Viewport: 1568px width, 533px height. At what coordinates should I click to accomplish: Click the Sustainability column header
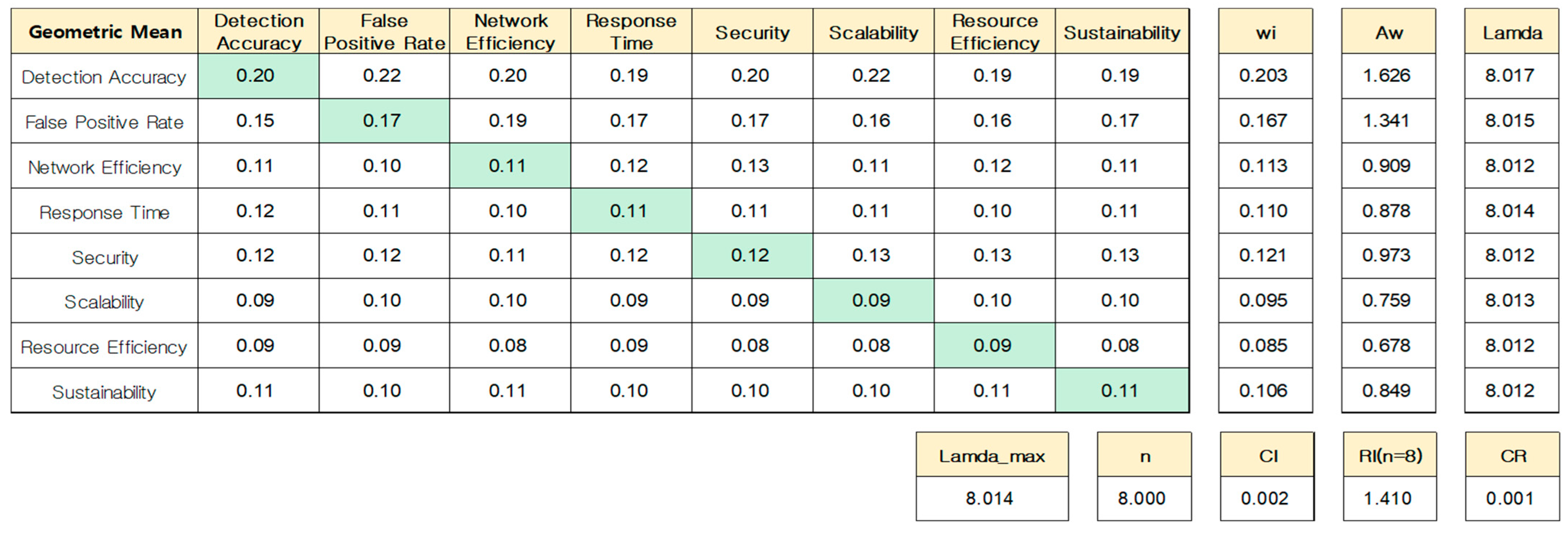coord(1121,32)
